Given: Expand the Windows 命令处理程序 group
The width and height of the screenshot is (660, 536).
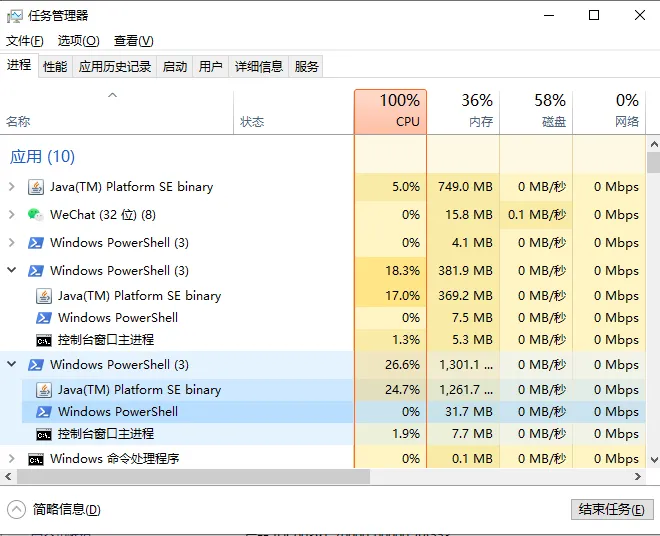Looking at the screenshot, I should pyautogui.click(x=12, y=459).
